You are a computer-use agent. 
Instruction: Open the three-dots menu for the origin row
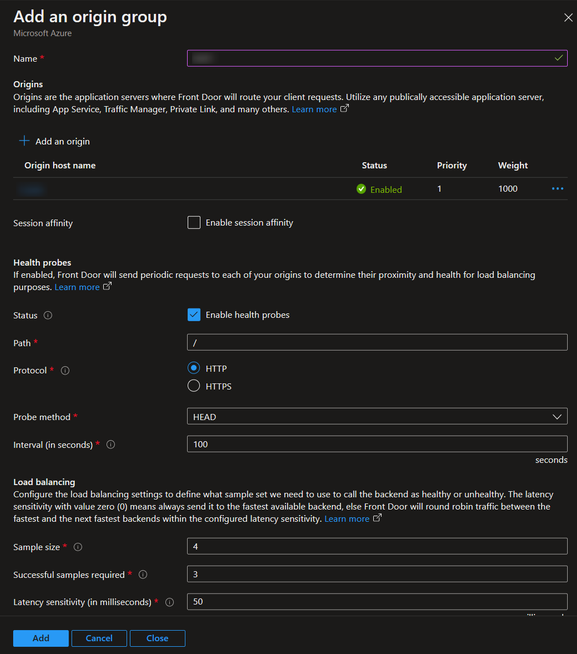tap(557, 189)
